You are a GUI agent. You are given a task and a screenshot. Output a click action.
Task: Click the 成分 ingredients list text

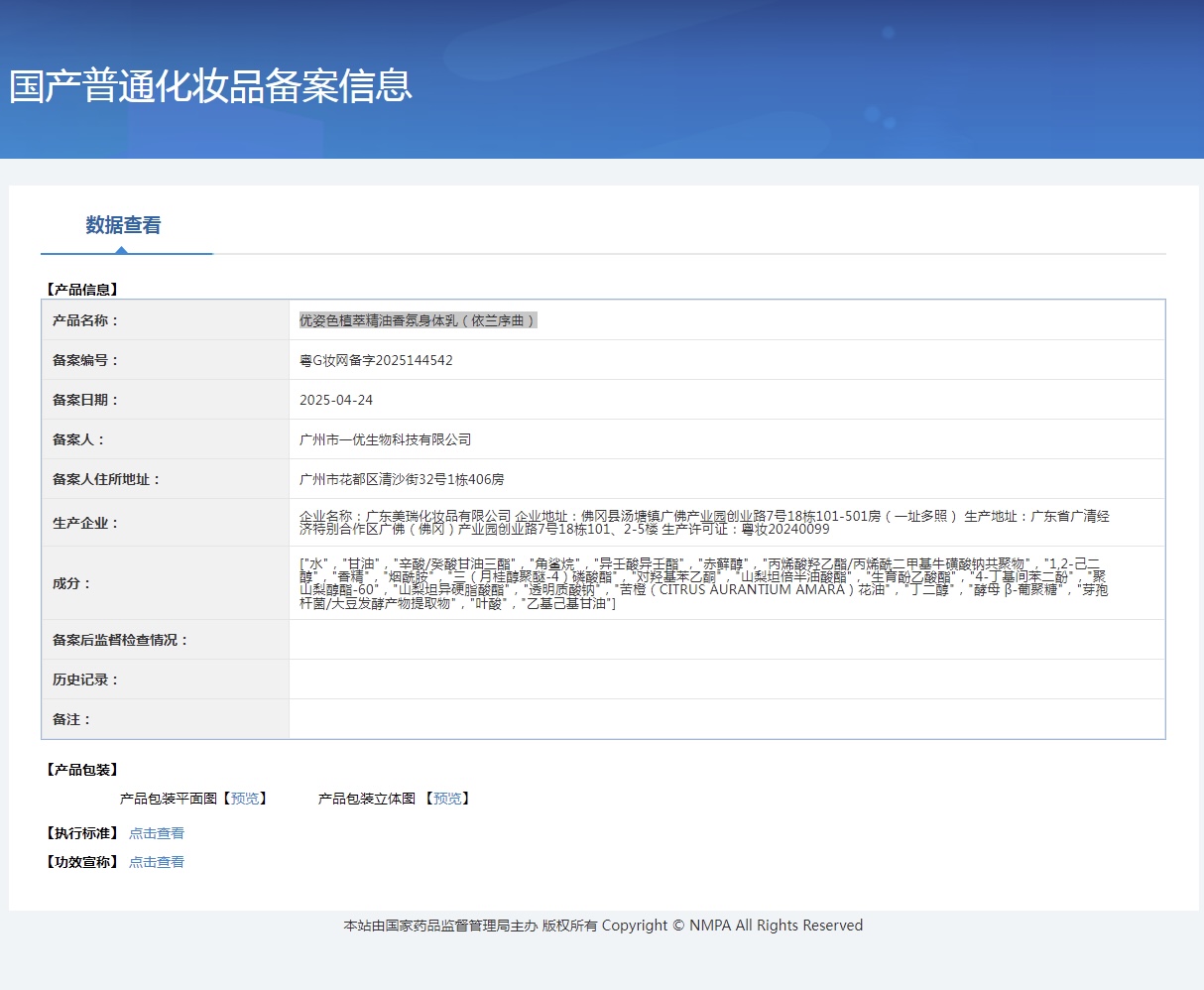[x=704, y=583]
